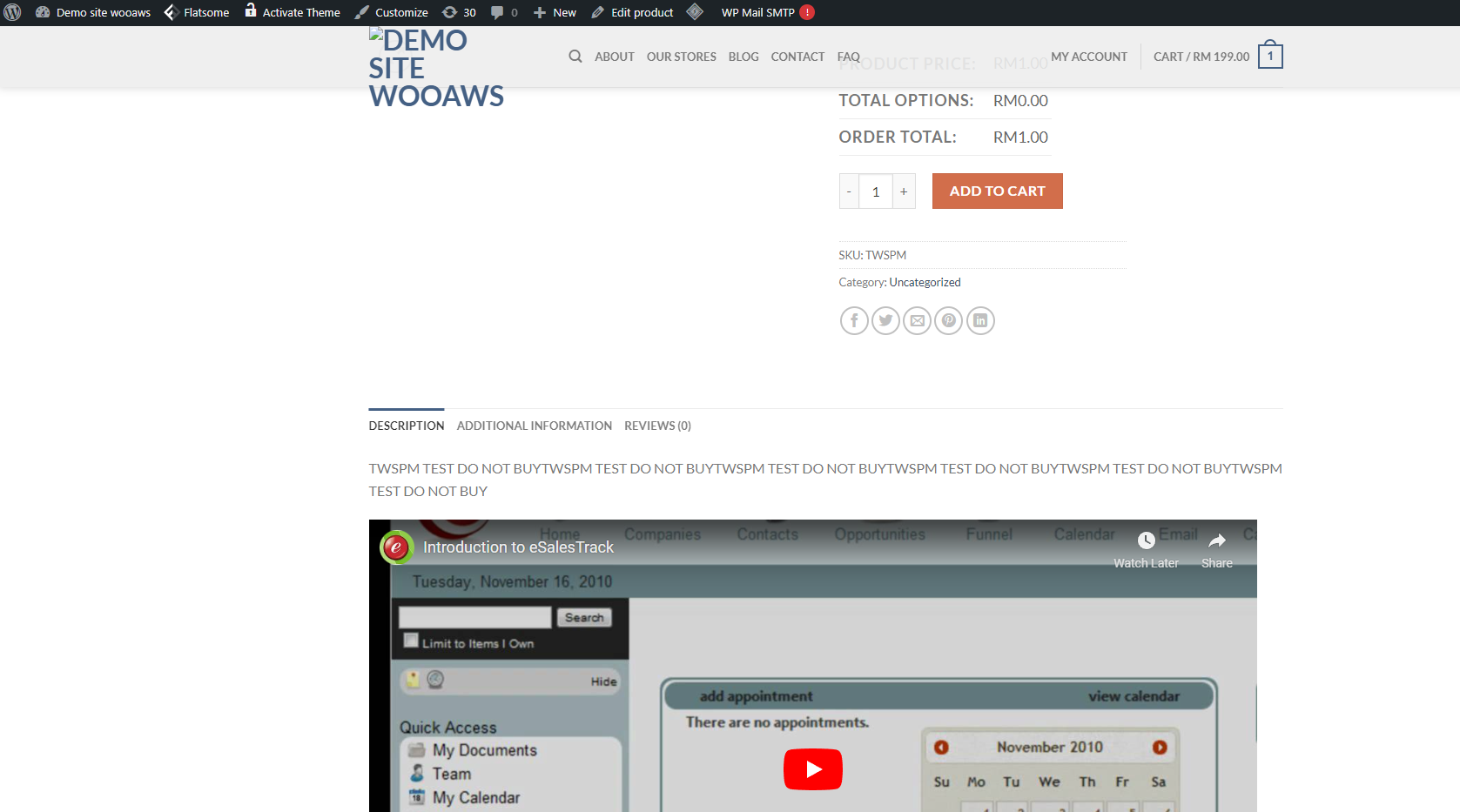Click the eSalesTrack channel logo in video
The image size is (1460, 812).
coord(396,547)
